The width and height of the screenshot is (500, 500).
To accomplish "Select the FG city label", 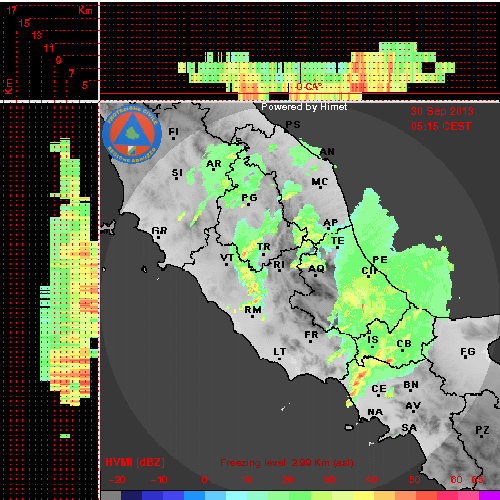I will [x=468, y=351].
